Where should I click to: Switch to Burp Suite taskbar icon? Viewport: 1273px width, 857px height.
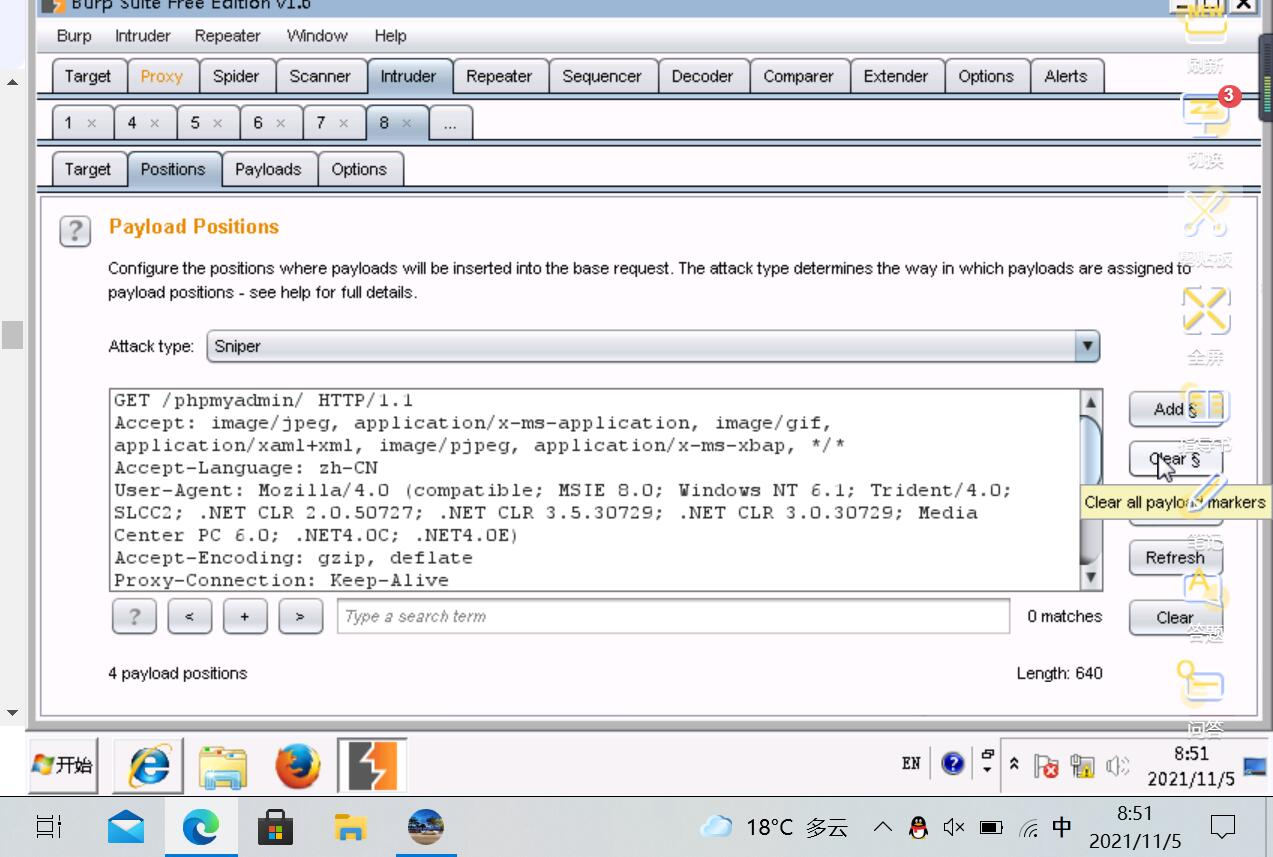372,766
